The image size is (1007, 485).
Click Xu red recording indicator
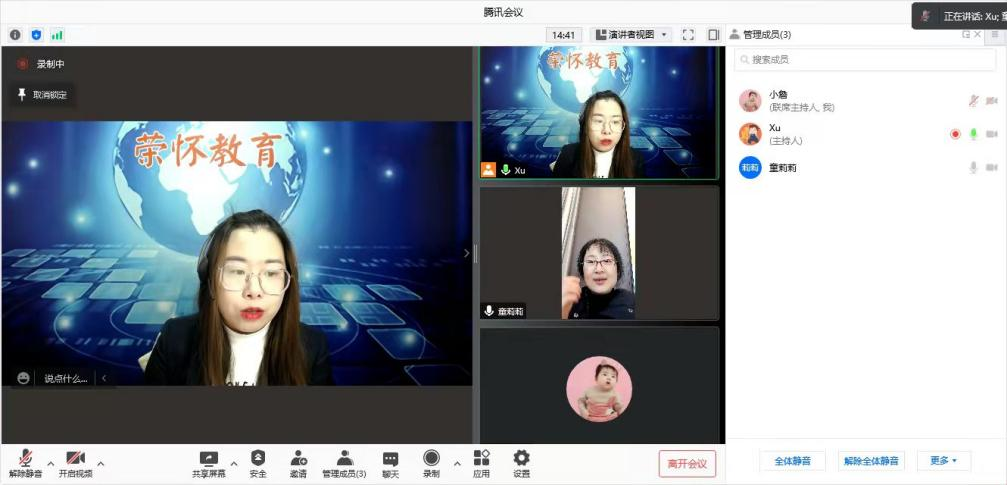pyautogui.click(x=955, y=134)
